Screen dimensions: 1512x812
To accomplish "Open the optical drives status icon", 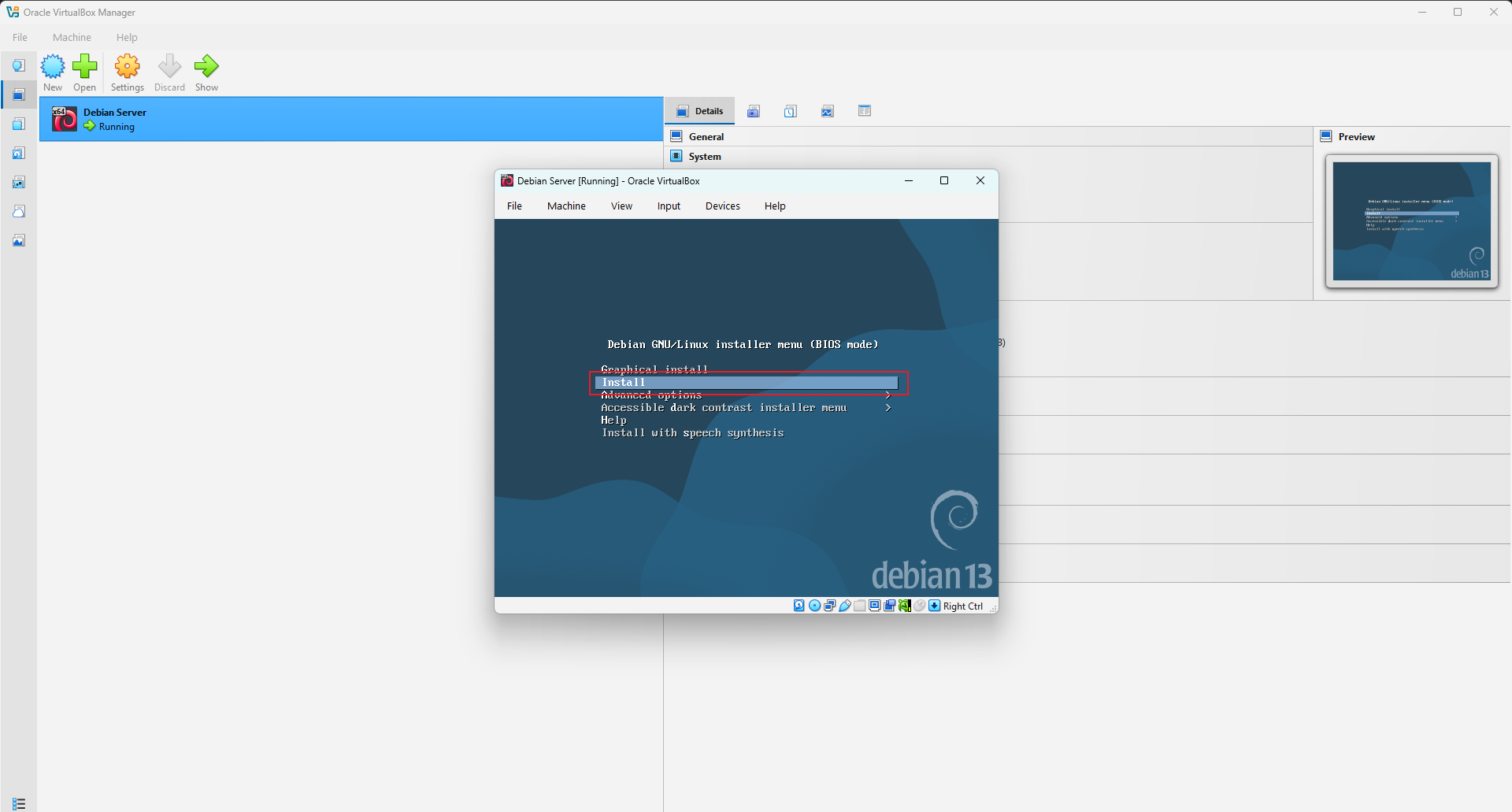I will (x=814, y=606).
